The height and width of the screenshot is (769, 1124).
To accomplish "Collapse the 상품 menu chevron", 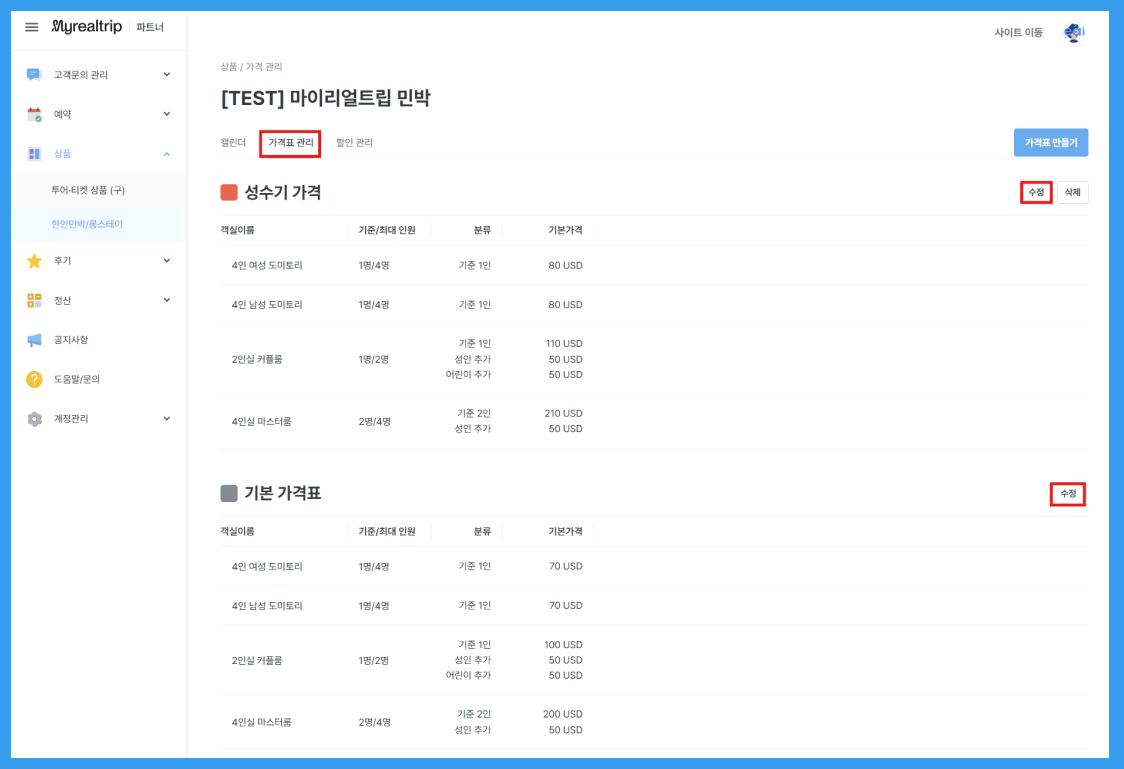I will (167, 154).
